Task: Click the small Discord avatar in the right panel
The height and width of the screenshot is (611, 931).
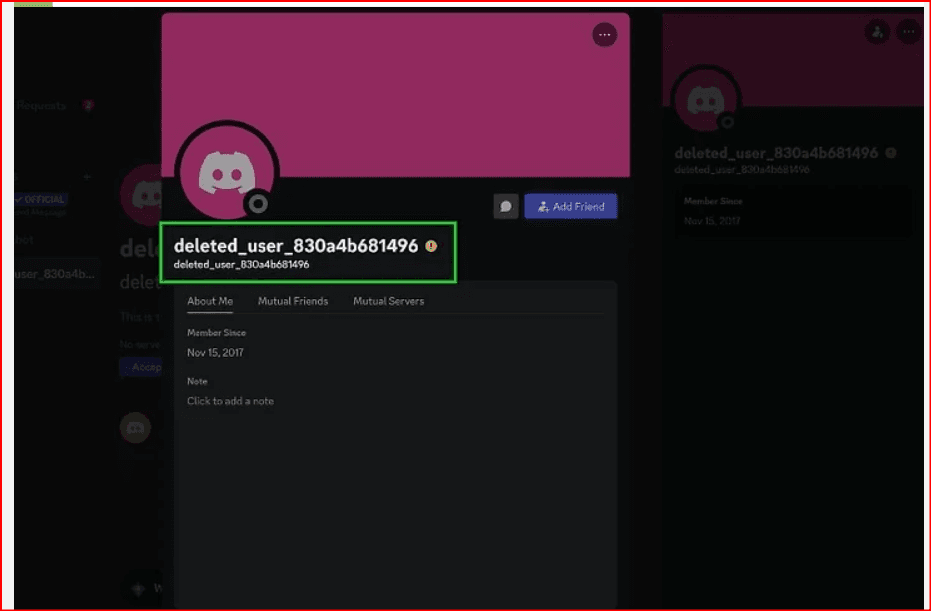Action: point(705,100)
